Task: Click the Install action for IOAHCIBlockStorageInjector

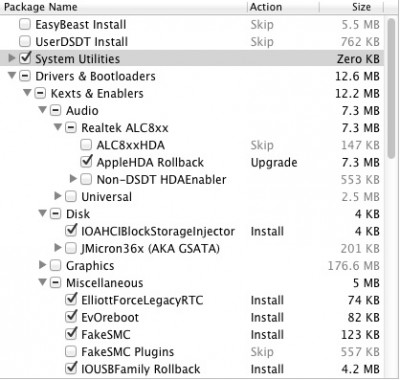Action: pos(267,231)
